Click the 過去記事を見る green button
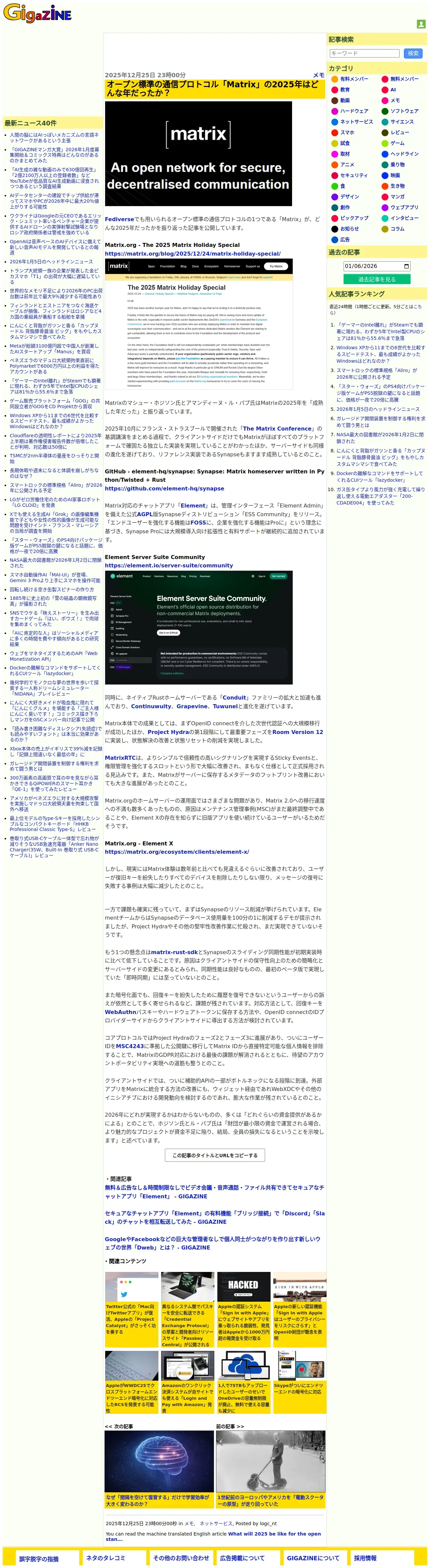The height and width of the screenshot is (1568, 430). [376, 279]
